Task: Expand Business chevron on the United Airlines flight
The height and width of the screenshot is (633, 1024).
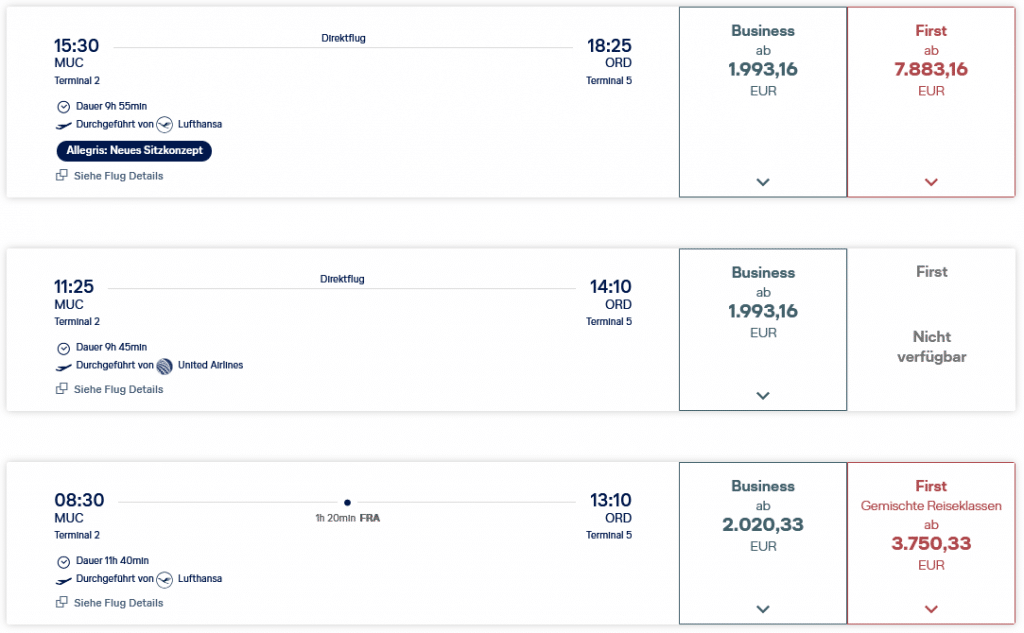Action: (x=763, y=396)
